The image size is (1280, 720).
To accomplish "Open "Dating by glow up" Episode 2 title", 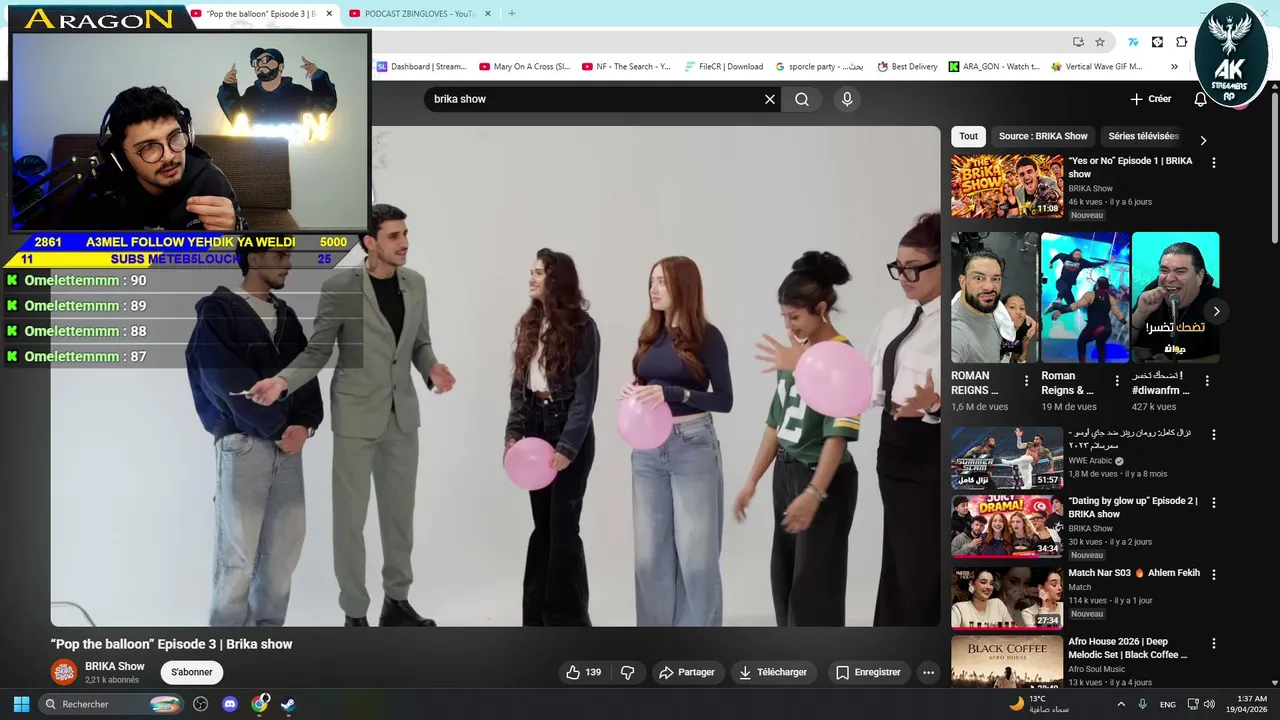I will click(x=1132, y=507).
